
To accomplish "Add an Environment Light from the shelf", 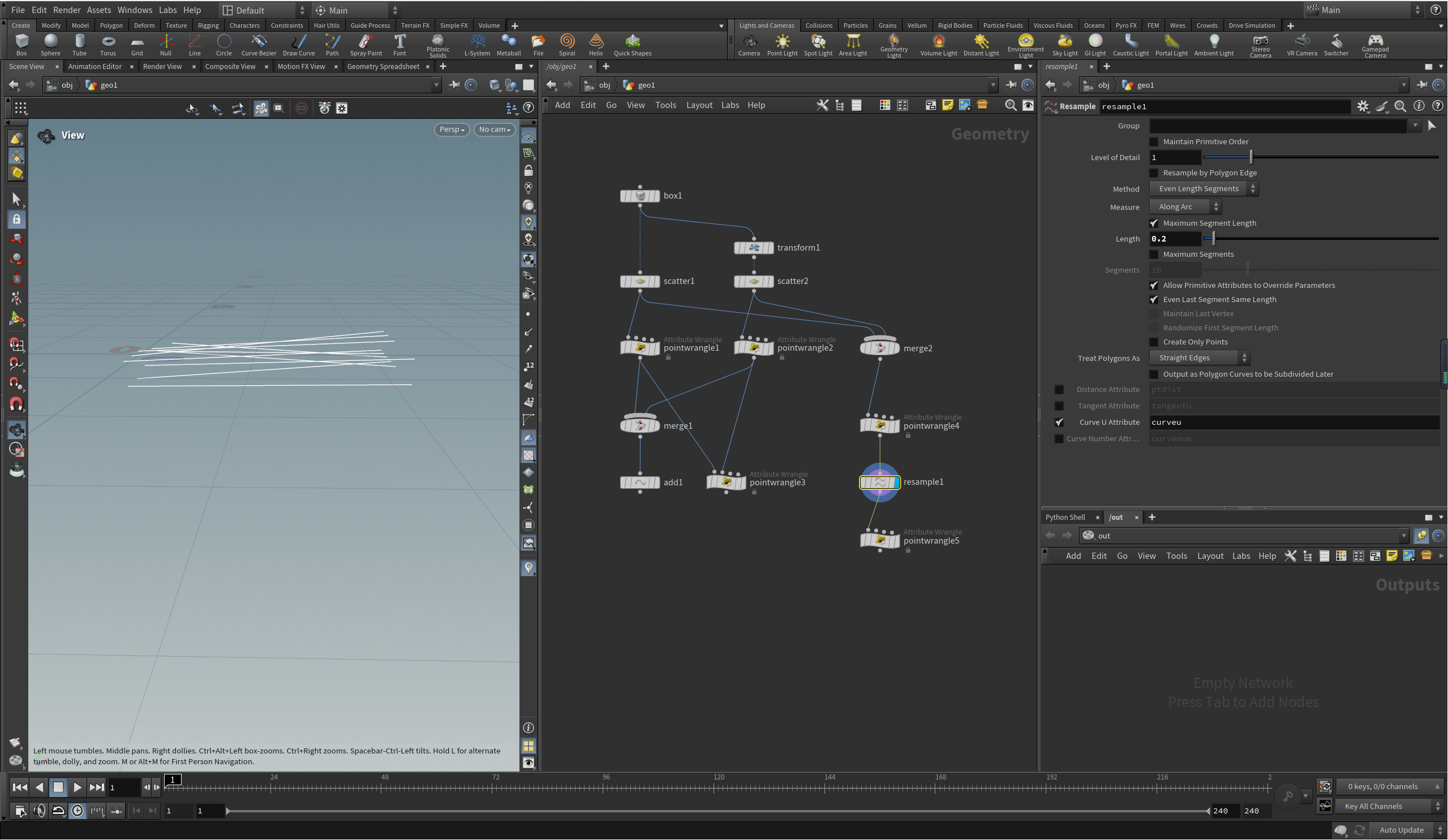I will point(1025,46).
